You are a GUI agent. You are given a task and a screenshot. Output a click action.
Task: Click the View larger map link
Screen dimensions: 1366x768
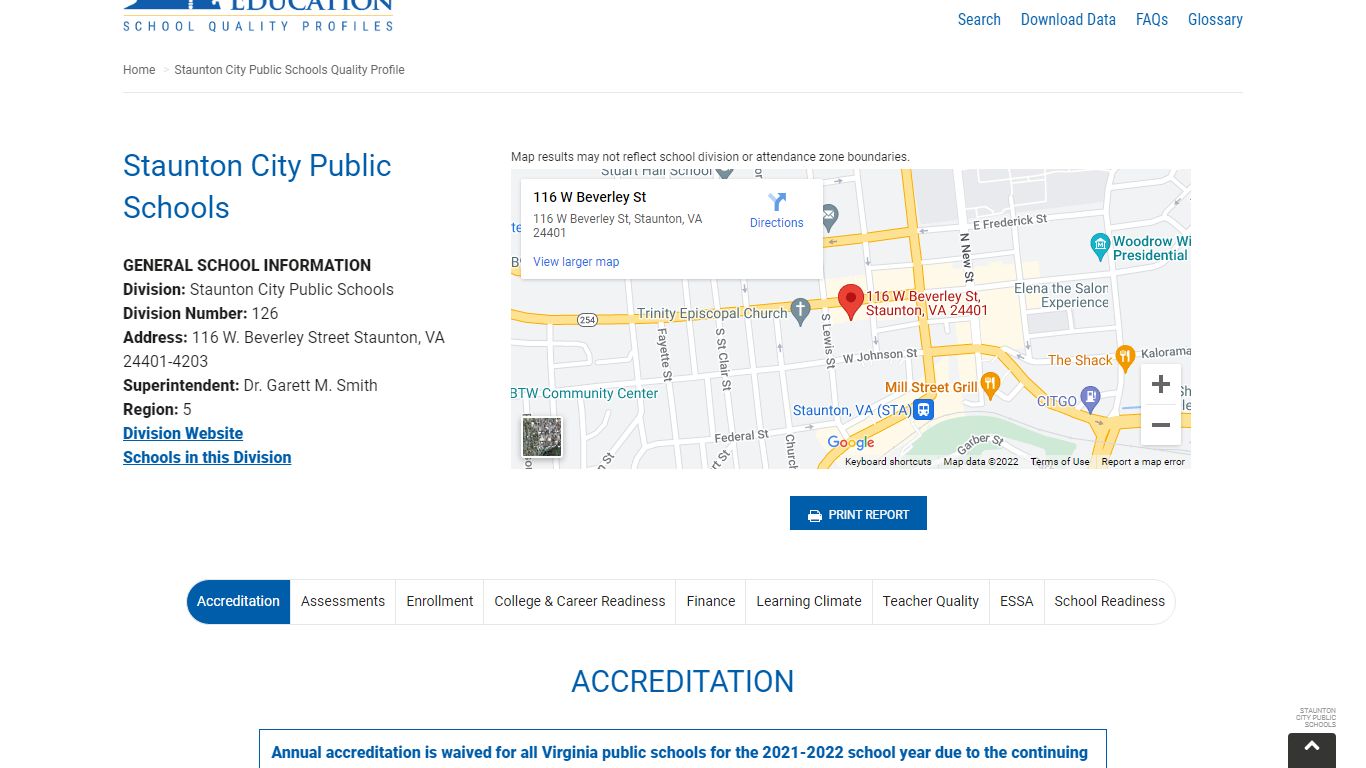(576, 262)
